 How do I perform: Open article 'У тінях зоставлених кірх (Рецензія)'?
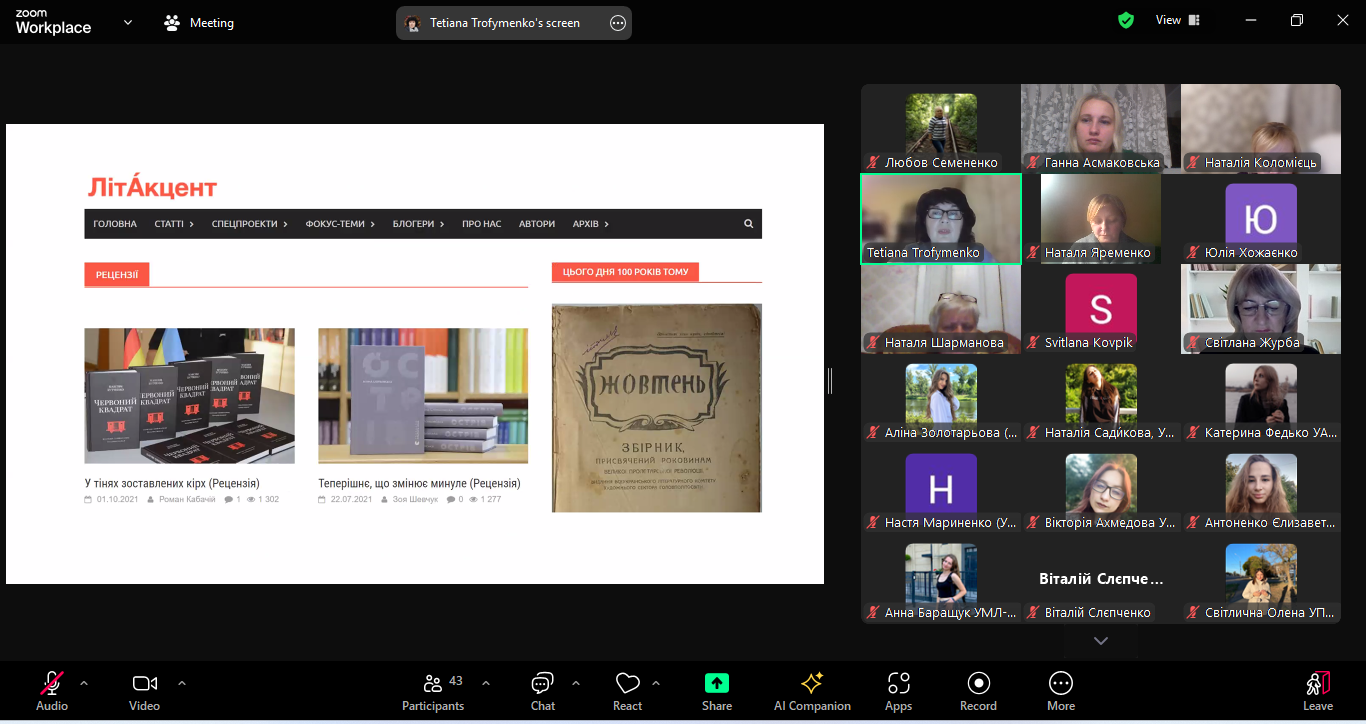[172, 483]
